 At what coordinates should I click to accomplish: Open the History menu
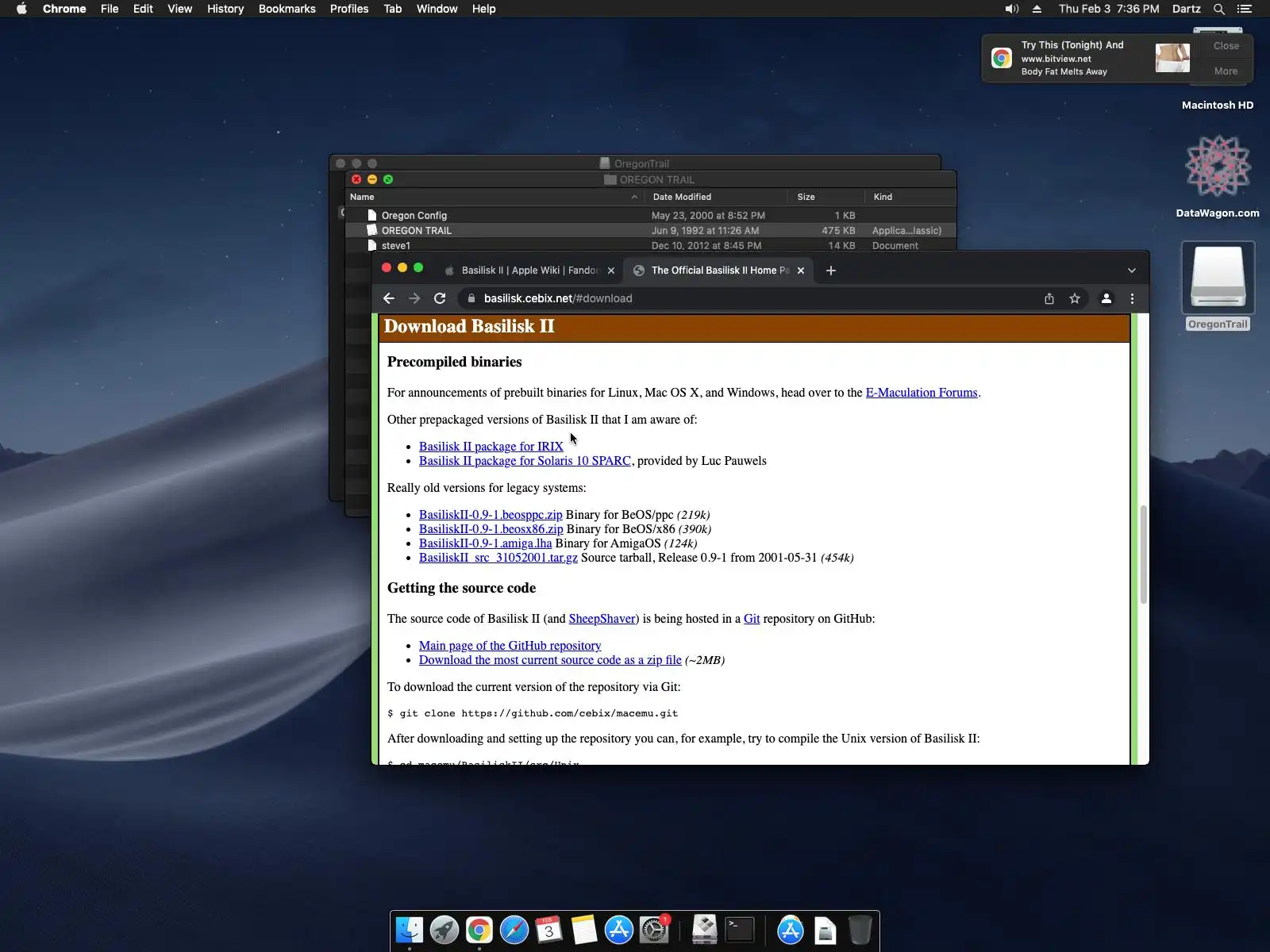pos(225,9)
